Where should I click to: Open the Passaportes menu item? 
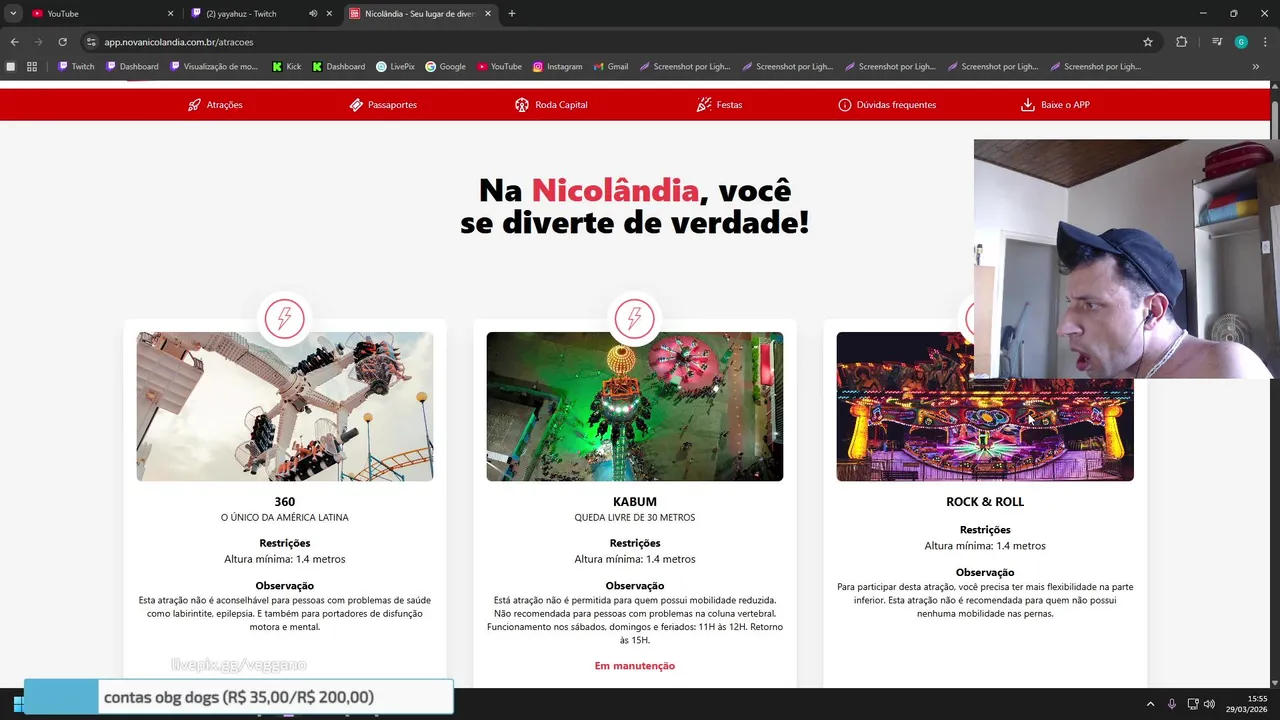tap(383, 105)
